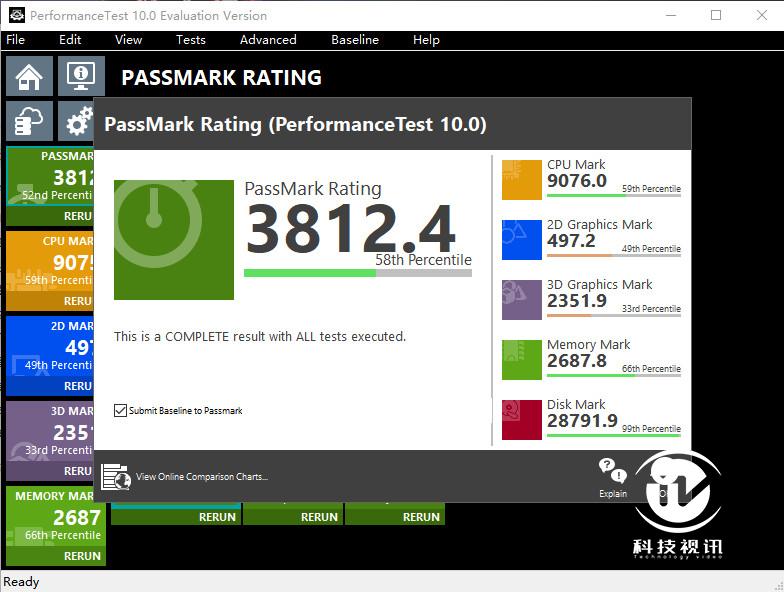Click the CPU Mark 9076.0 value
Screen dimensions: 784x592
577,180
